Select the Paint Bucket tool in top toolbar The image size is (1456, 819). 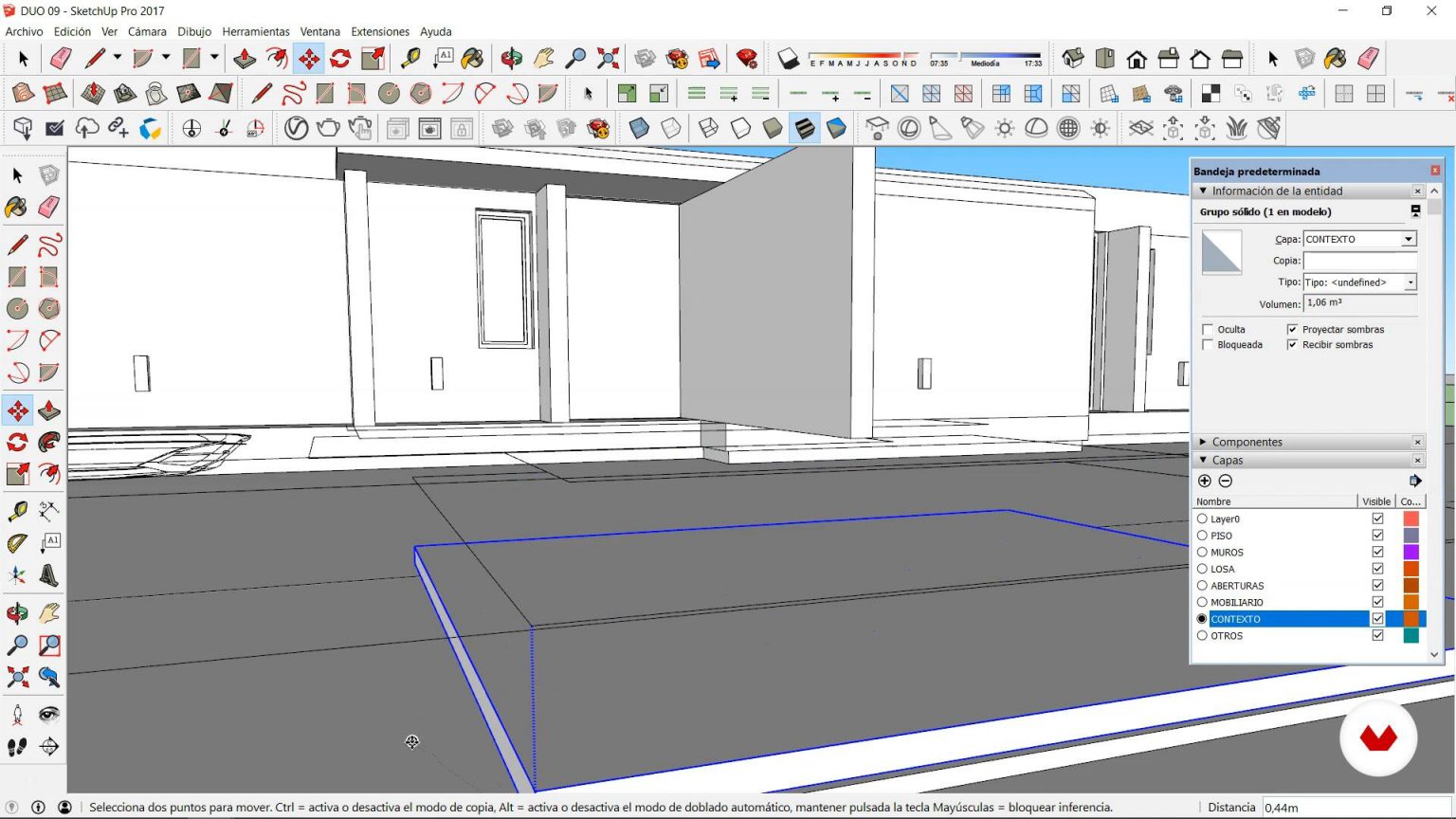coord(472,59)
